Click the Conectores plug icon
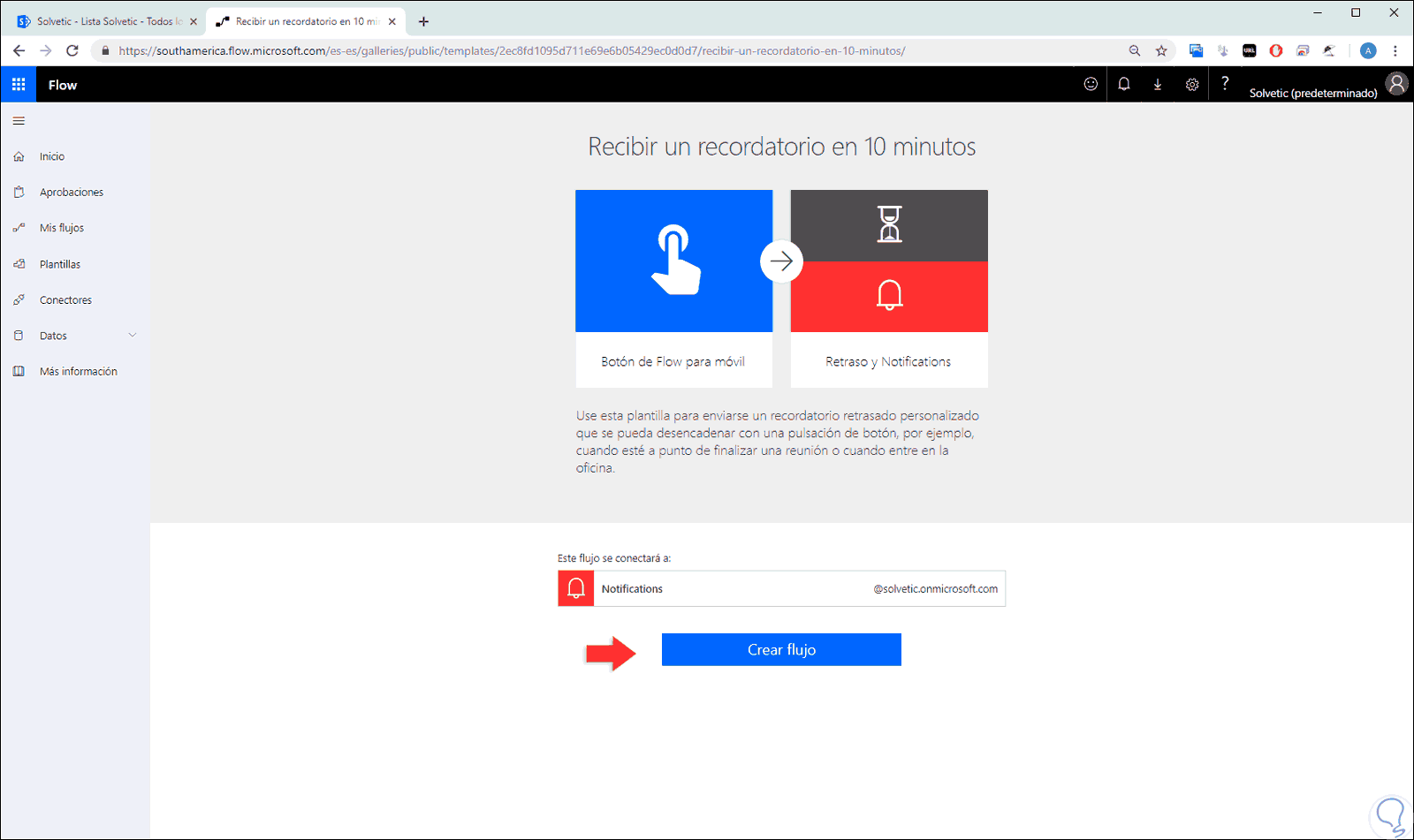The height and width of the screenshot is (840, 1414). coord(19,300)
